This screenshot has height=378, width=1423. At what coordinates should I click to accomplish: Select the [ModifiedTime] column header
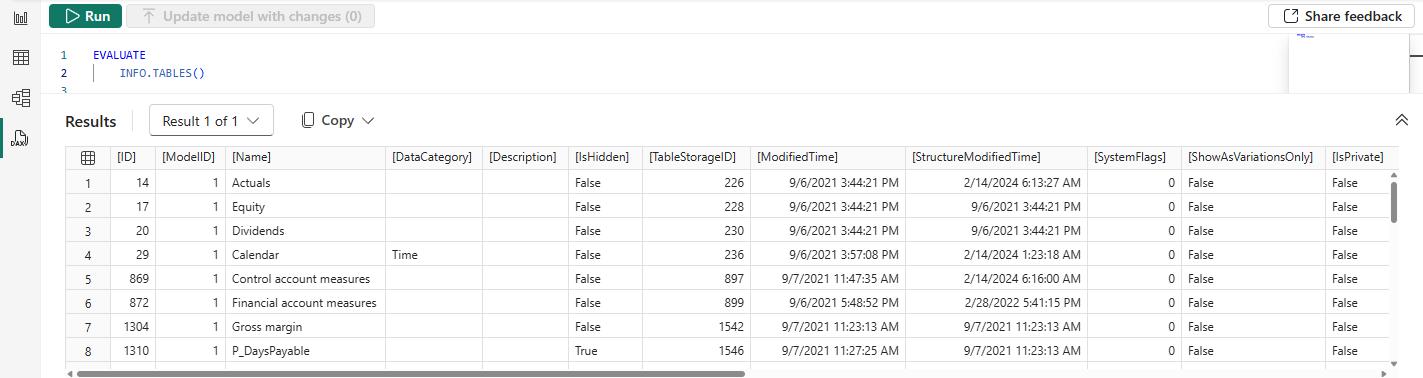point(798,157)
